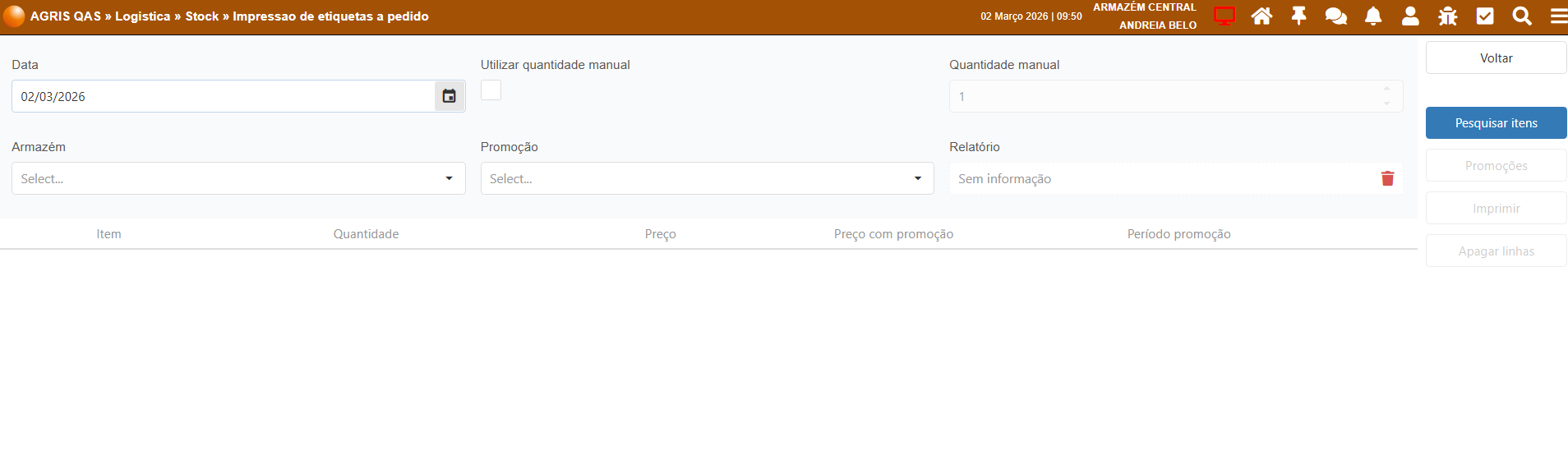Screen dimensions: 1568x465
Task: Open the hamburger main menu
Action: pyautogui.click(x=1558, y=16)
